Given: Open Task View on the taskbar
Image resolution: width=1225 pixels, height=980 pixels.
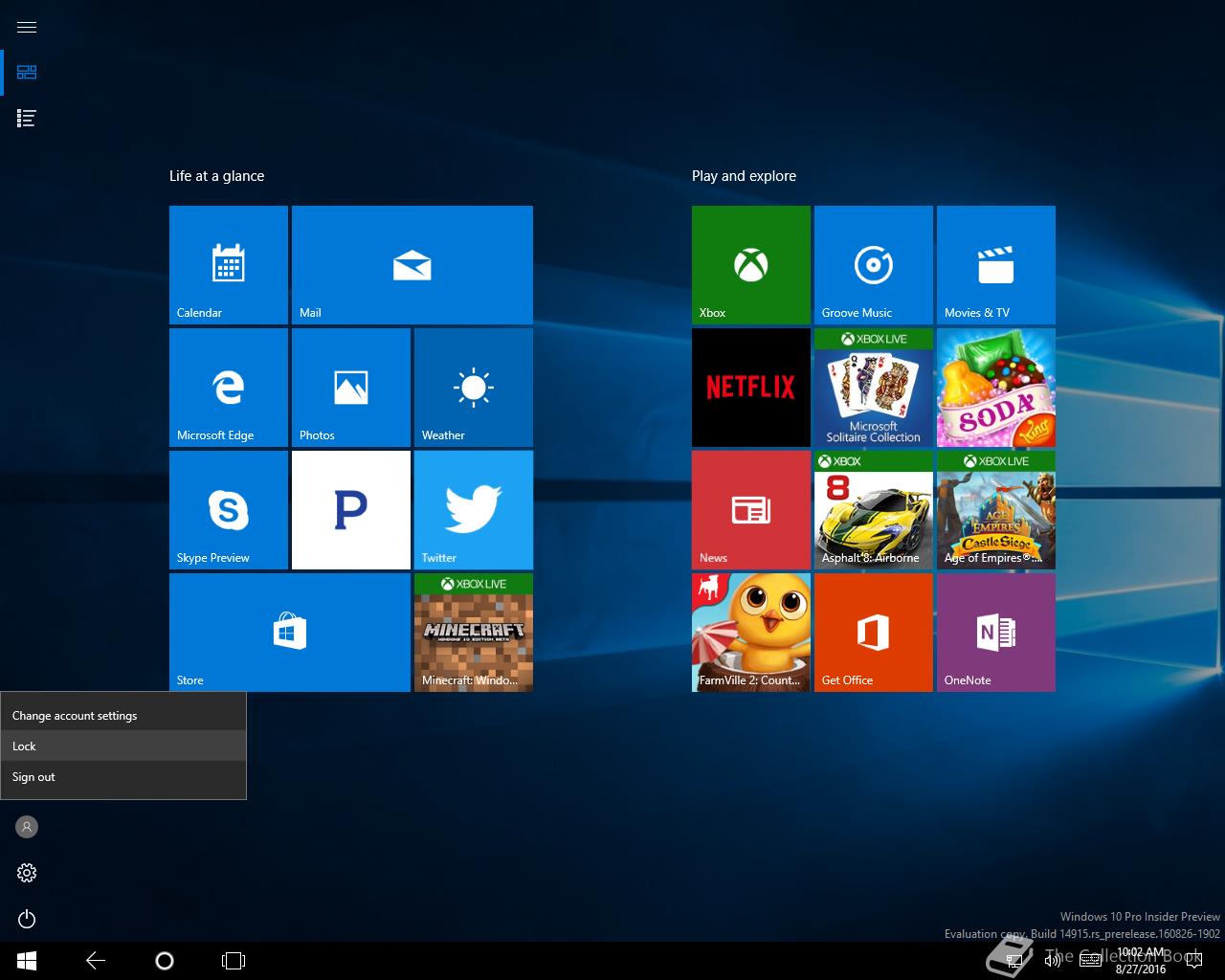Looking at the screenshot, I should [x=234, y=961].
